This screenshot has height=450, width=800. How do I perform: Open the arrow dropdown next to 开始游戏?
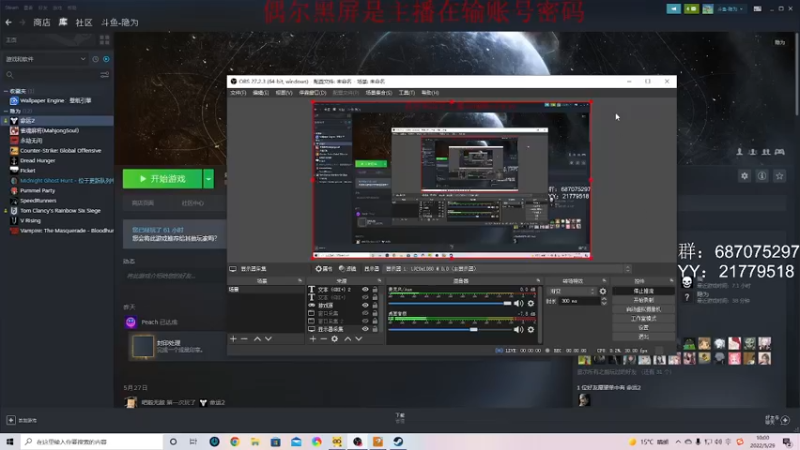coord(209,179)
